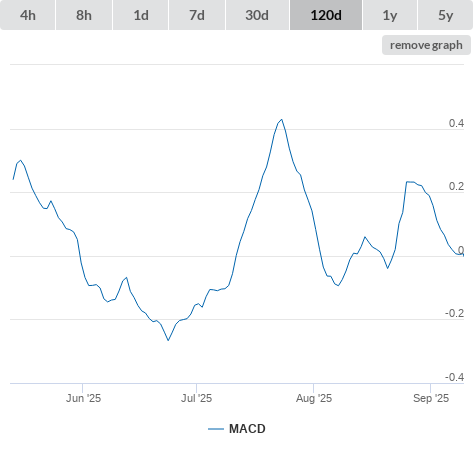
Task: Click the 0.2 y-axis value
Action: [x=456, y=186]
